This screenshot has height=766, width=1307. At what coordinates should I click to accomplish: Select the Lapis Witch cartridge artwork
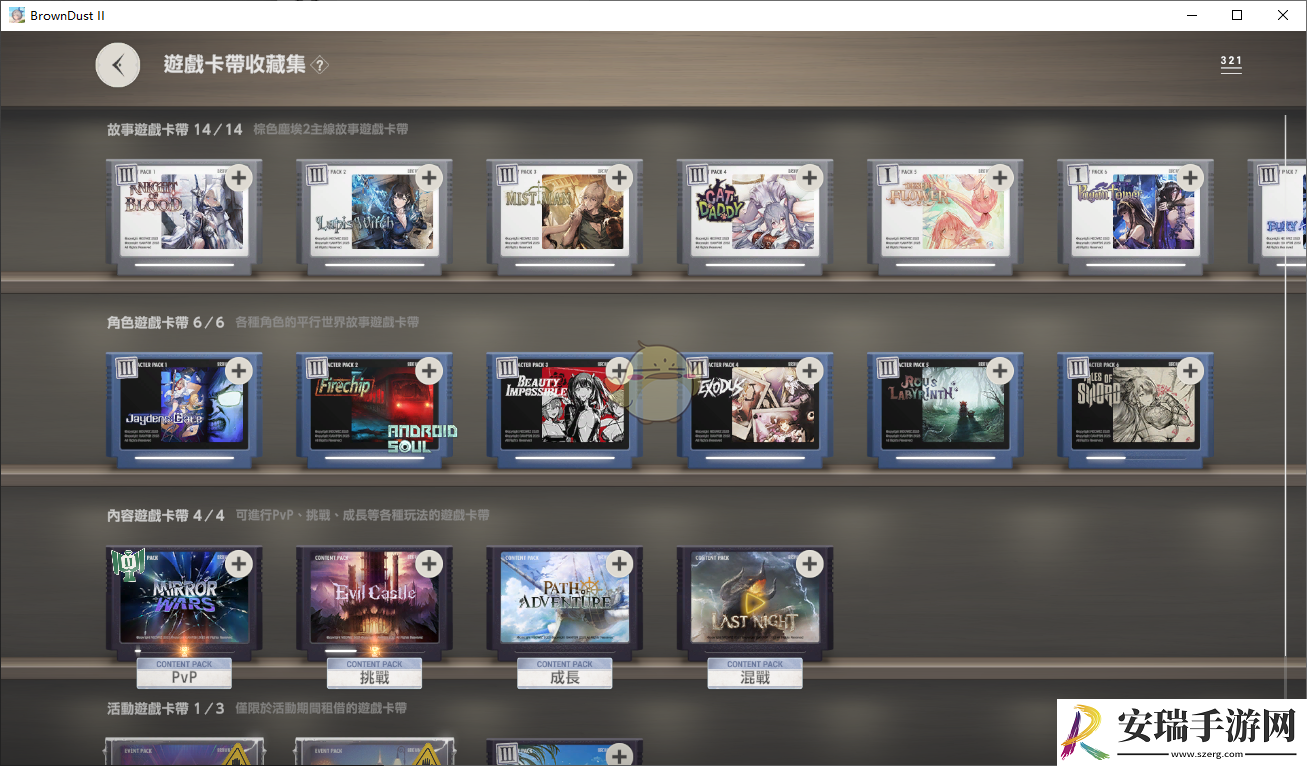tap(374, 212)
